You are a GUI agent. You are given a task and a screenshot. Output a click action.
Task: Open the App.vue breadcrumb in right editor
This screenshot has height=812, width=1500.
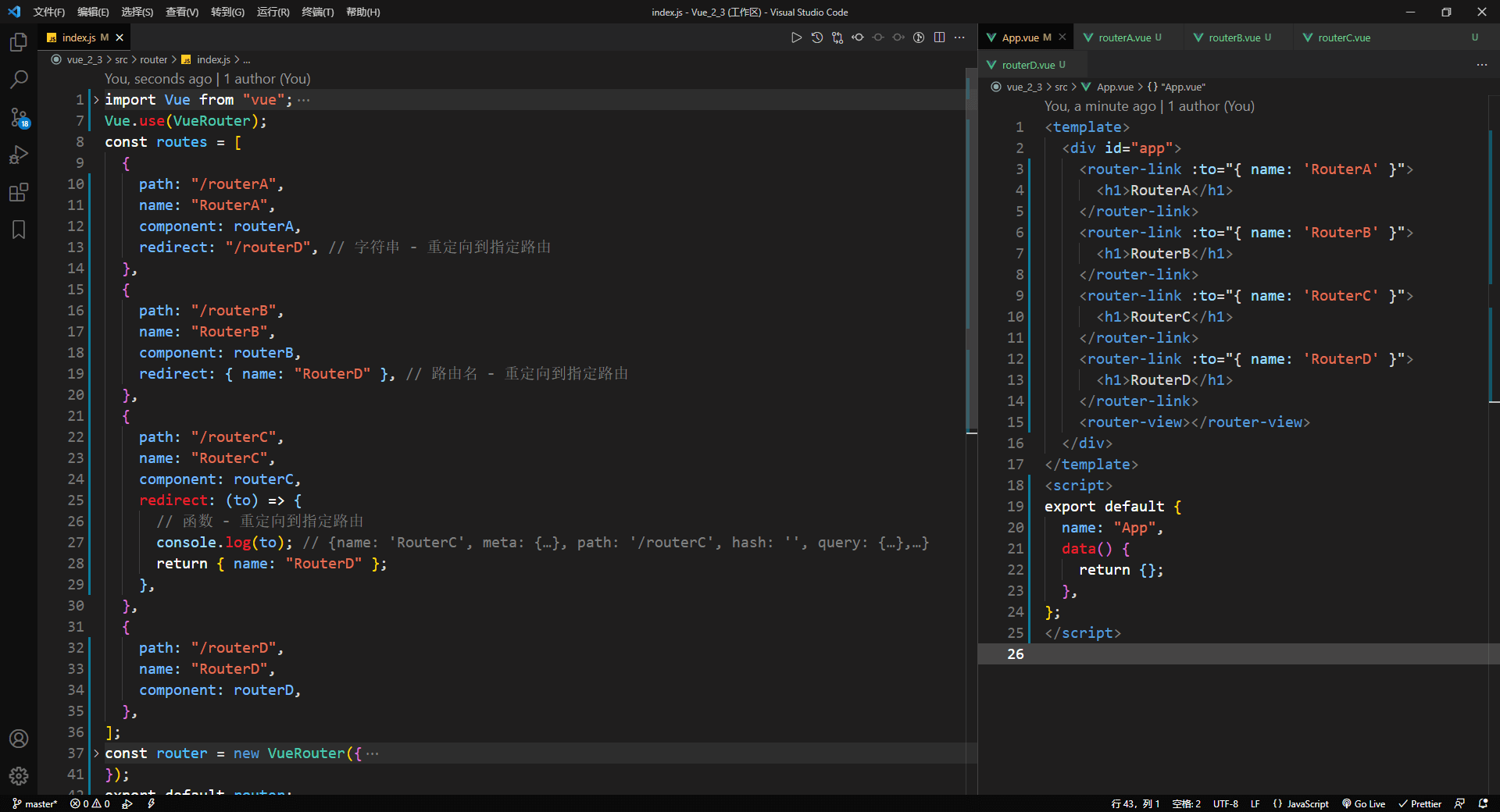[x=1114, y=87]
